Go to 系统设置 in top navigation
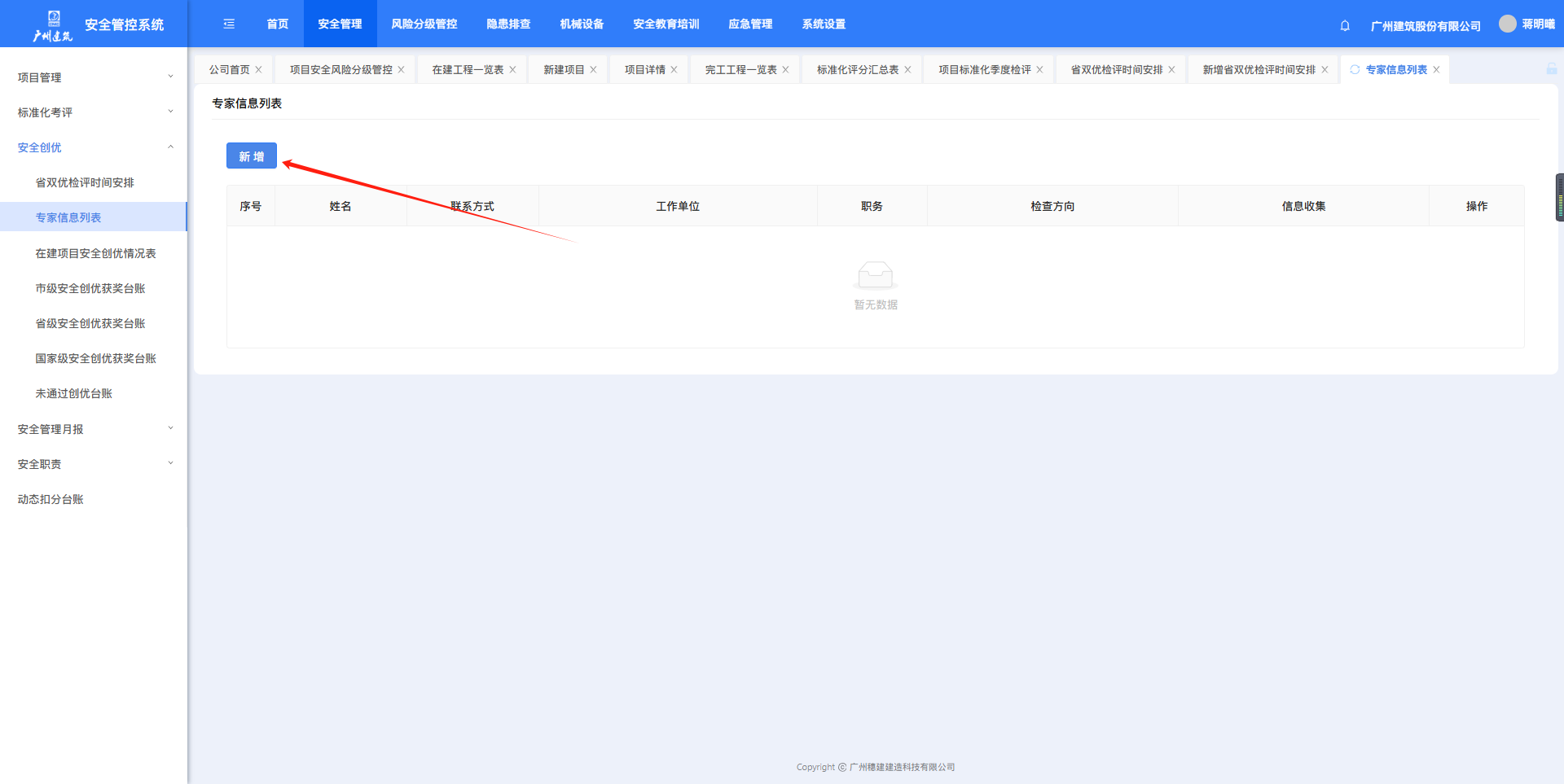 (824, 24)
